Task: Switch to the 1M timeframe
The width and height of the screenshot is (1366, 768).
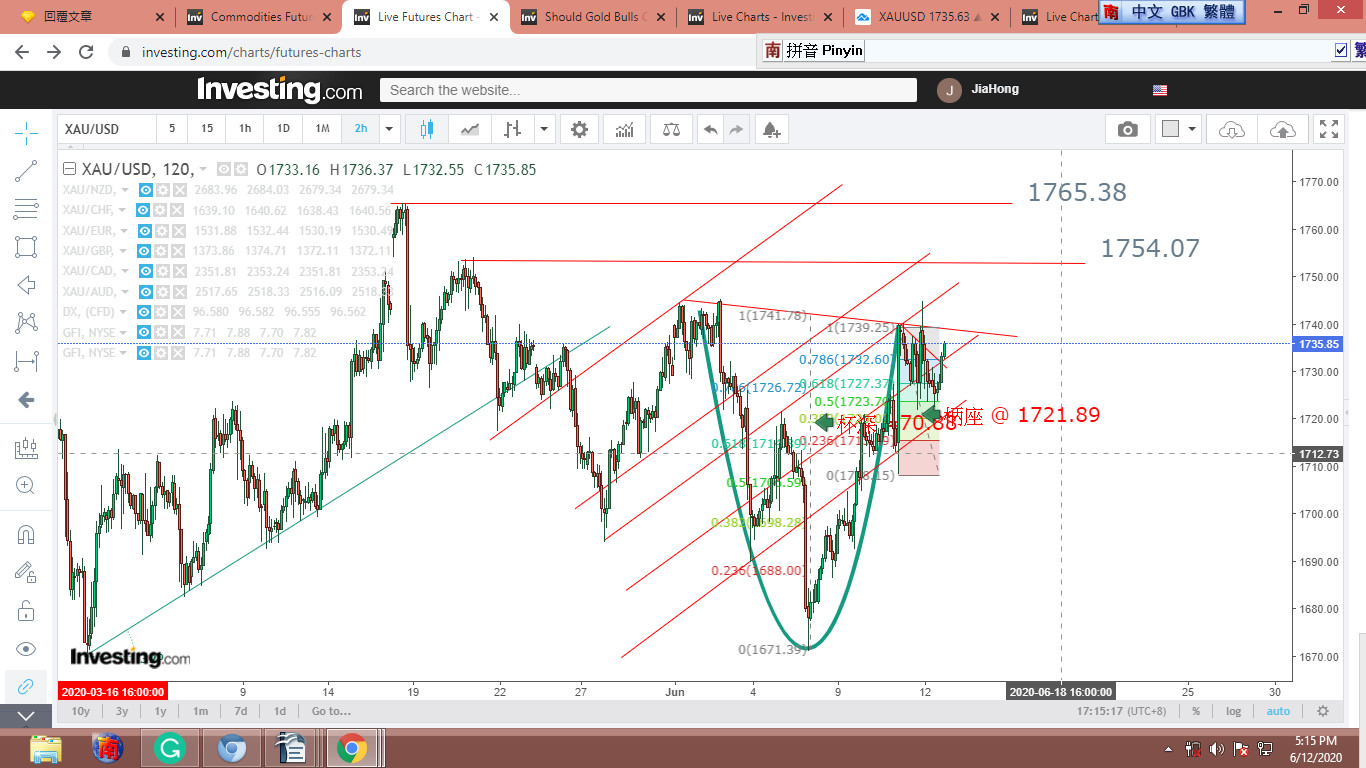Action: coord(322,129)
